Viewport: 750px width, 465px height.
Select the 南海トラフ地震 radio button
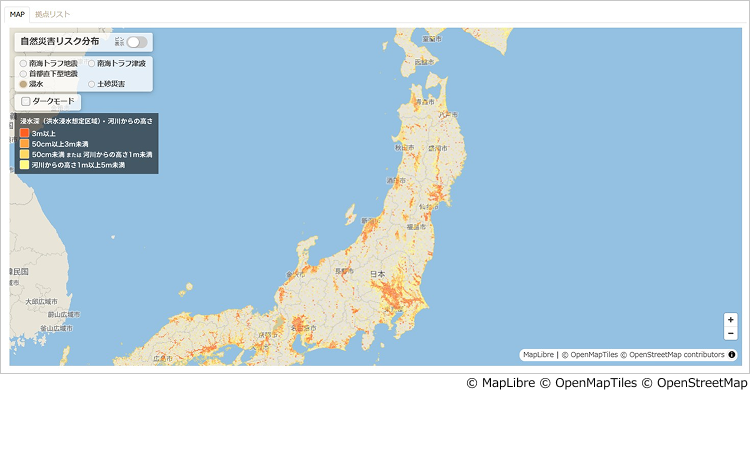pyautogui.click(x=24, y=63)
